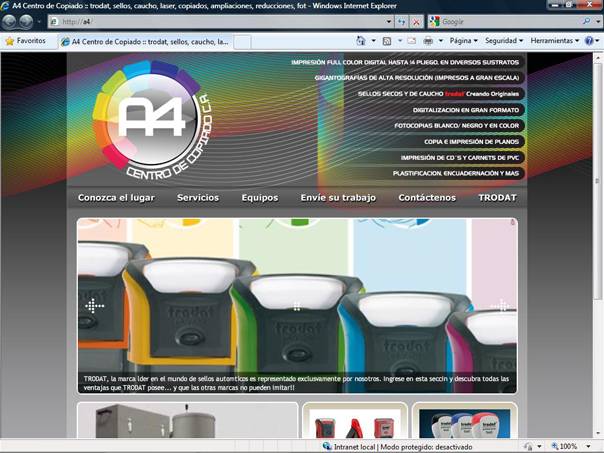Open Favoritos star panel
The width and height of the screenshot is (604, 453).
(25, 41)
